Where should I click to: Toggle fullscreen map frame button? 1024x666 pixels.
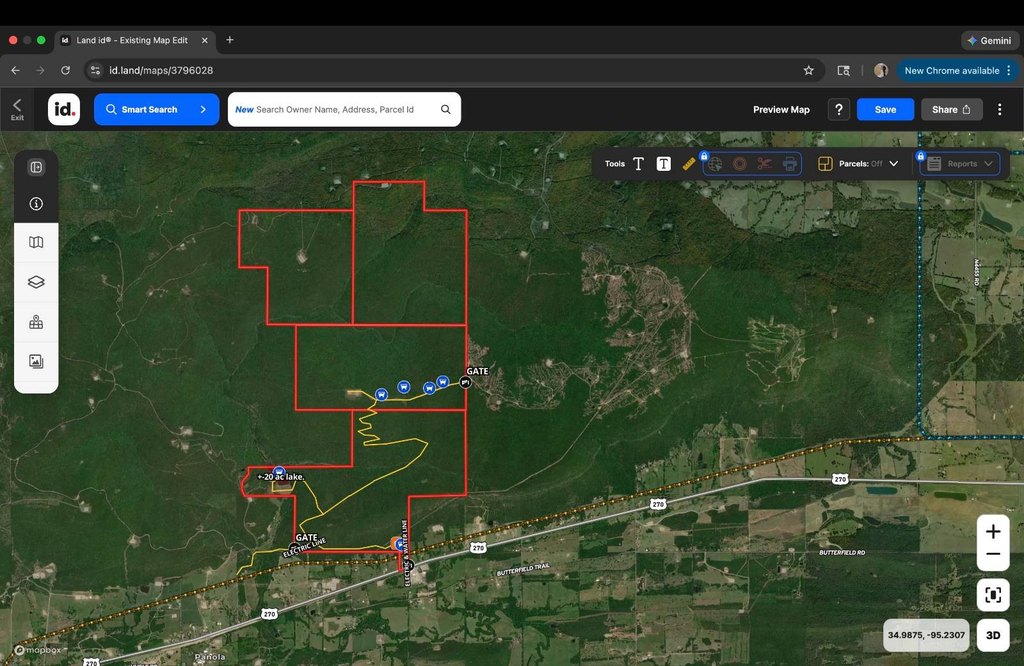[992, 596]
